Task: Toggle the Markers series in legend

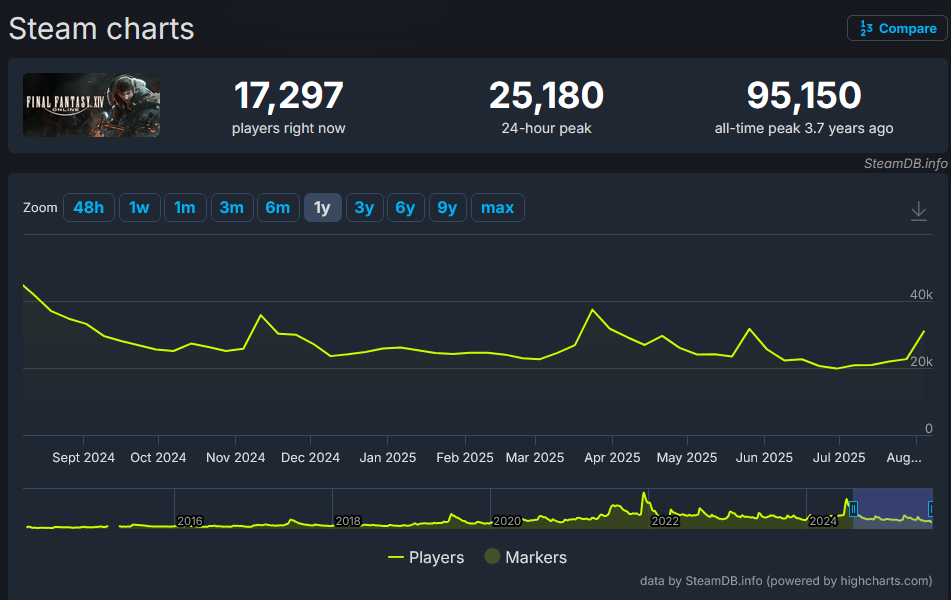Action: coord(526,557)
